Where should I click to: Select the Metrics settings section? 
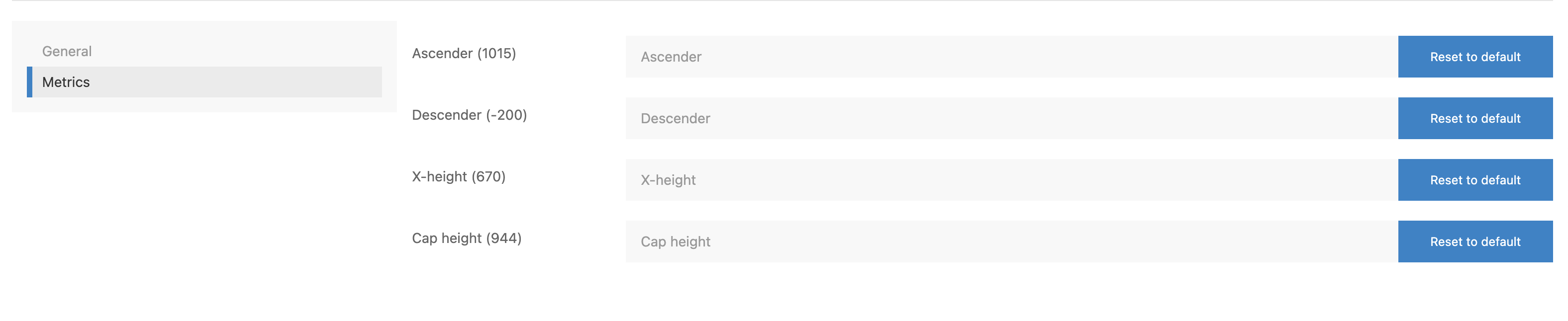click(65, 82)
